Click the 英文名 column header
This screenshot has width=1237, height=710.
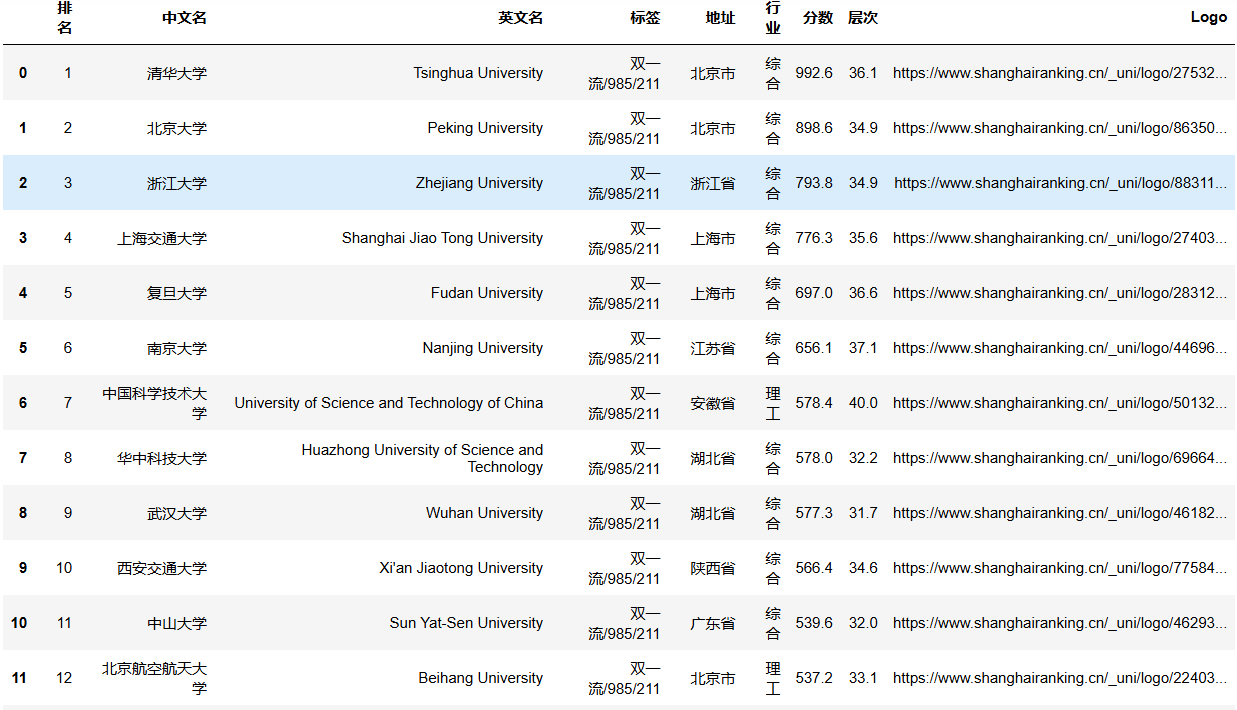521,18
